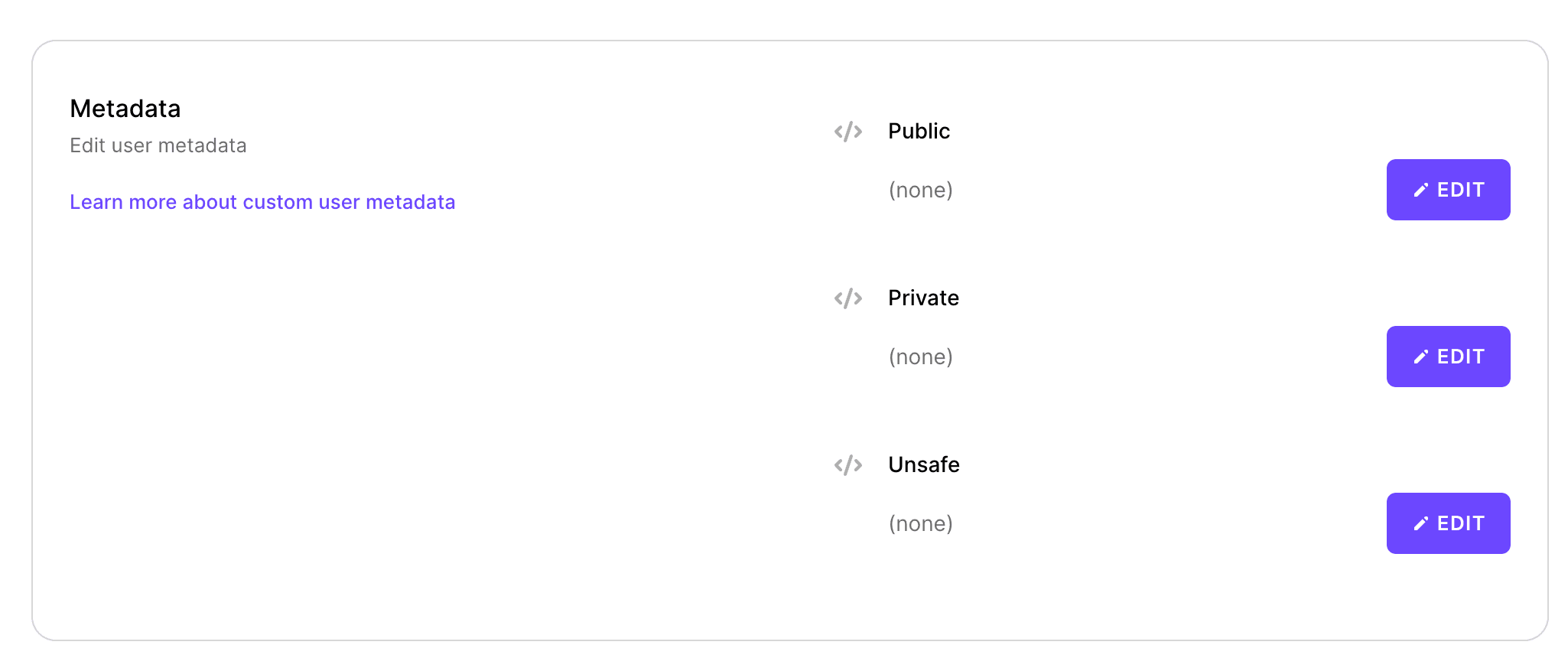Click the word EDIT on the Private button

point(1460,357)
